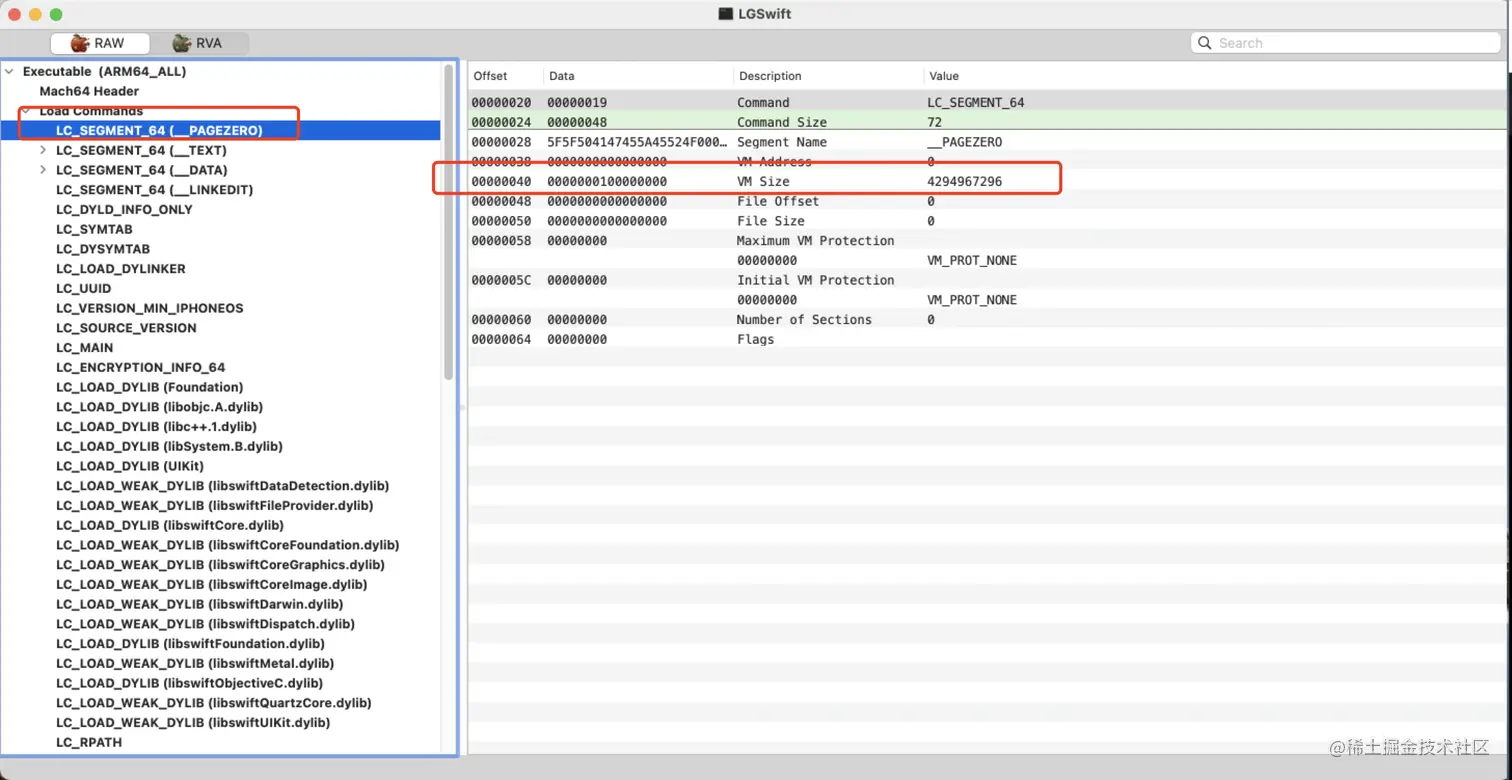Collapse the Executable (ARM64_ALL) node
Viewport: 1512px width, 780px height.
tap(9, 72)
